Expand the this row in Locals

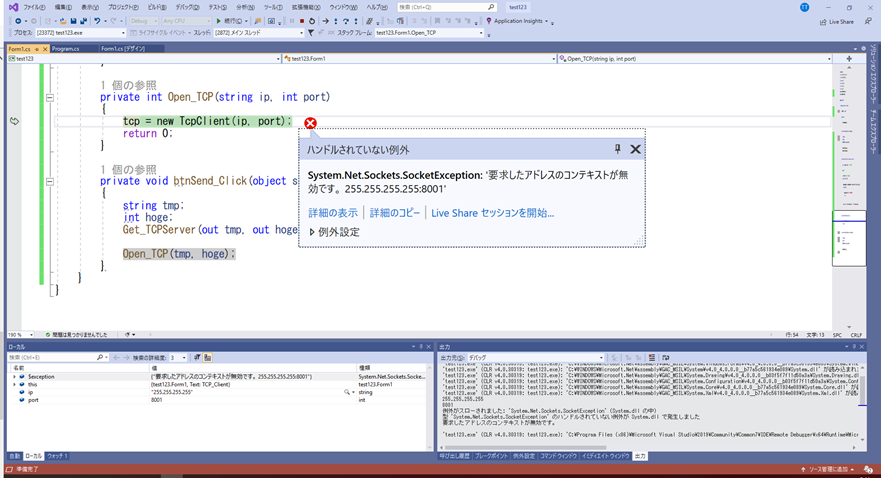coord(14,385)
